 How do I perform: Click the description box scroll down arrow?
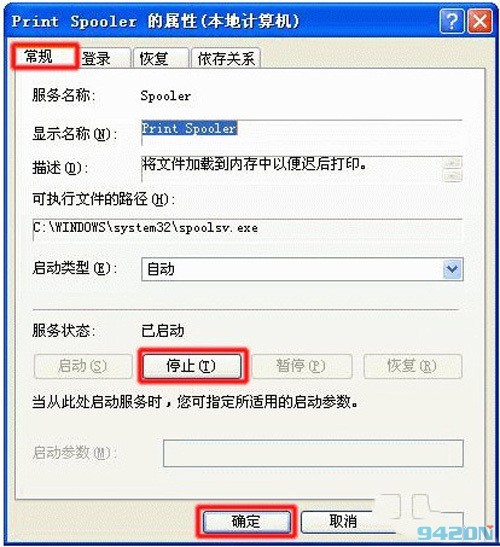pos(453,175)
